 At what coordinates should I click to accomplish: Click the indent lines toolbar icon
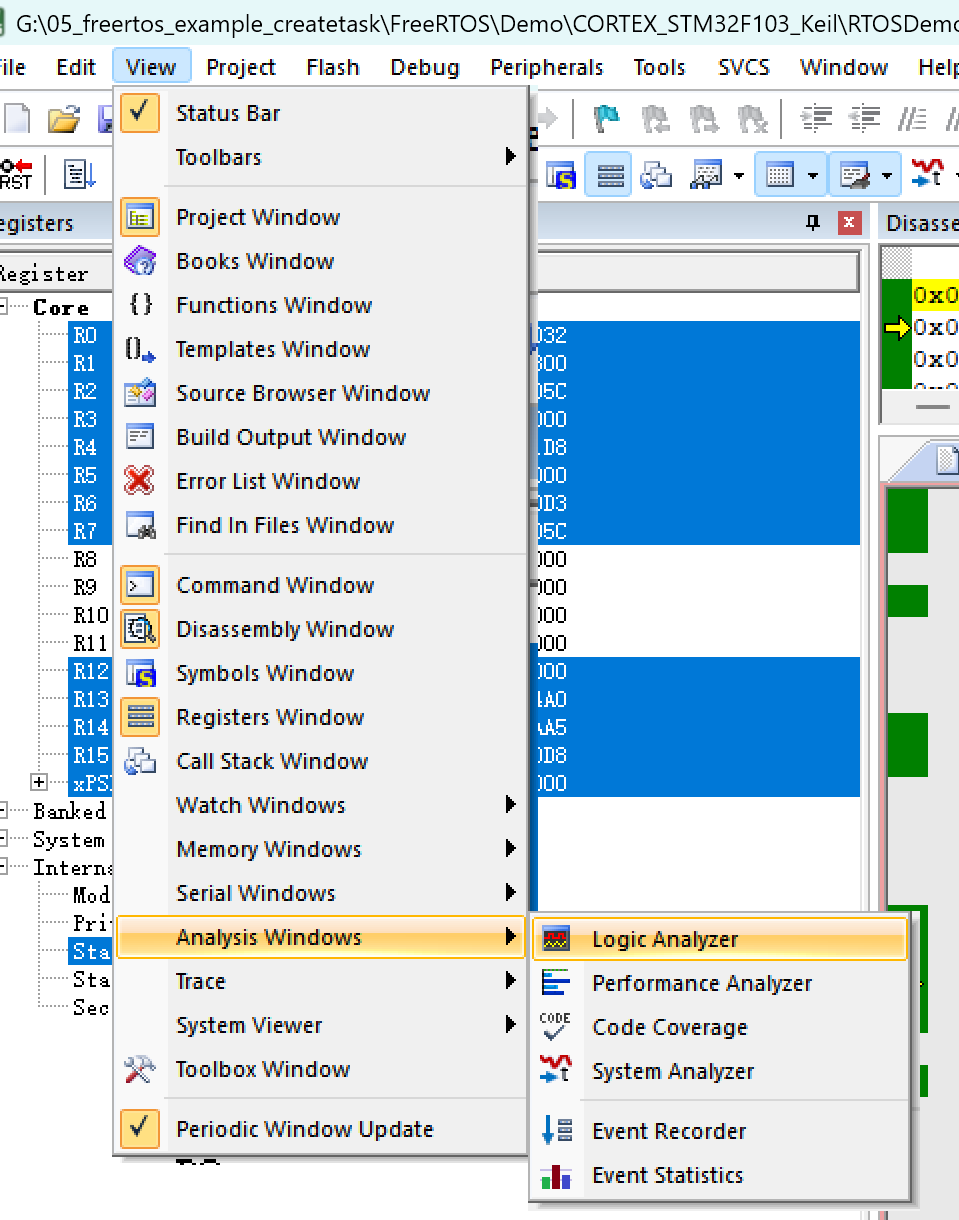click(818, 120)
